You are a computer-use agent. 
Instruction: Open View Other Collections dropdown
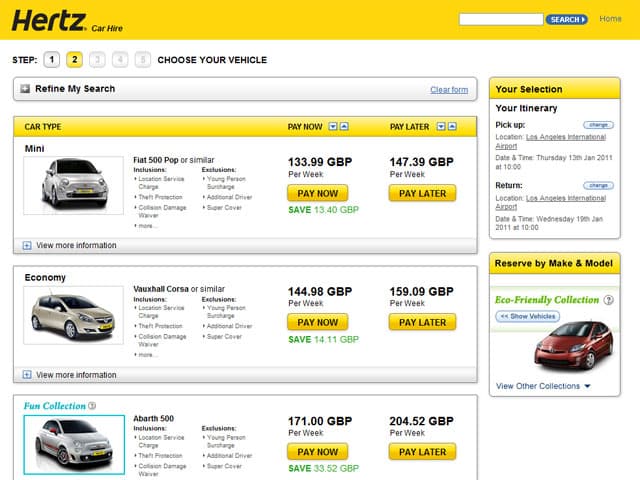[x=544, y=386]
